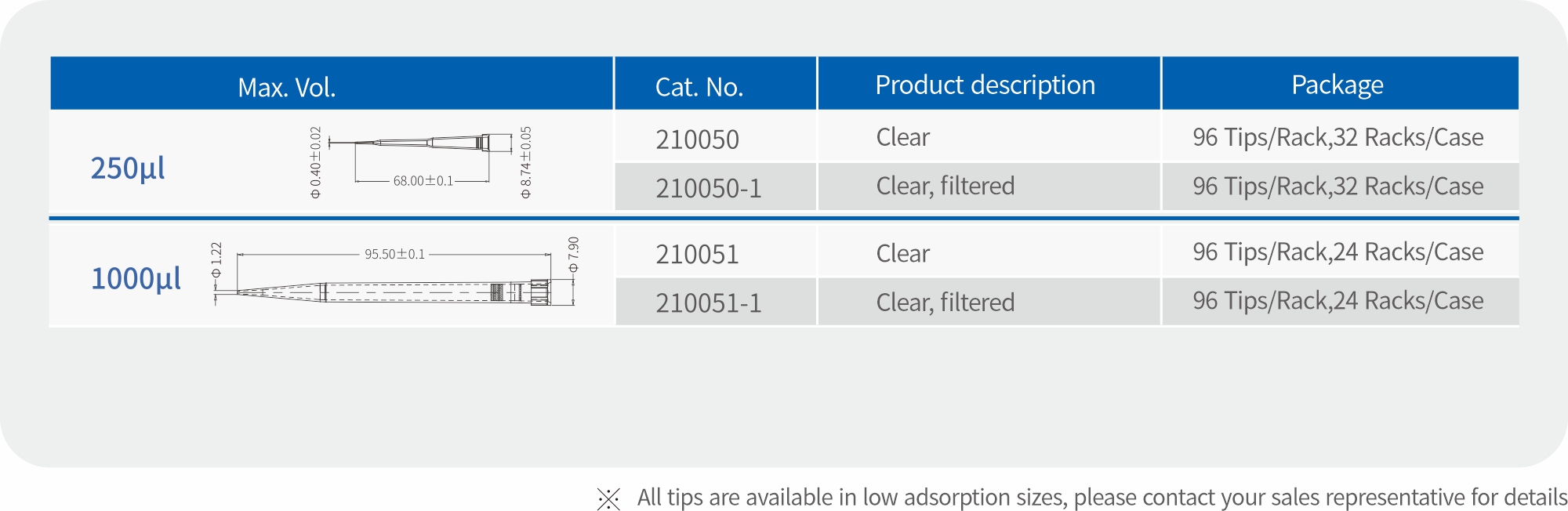Click the 1000µl volume label
The image size is (1568, 511).
[136, 279]
